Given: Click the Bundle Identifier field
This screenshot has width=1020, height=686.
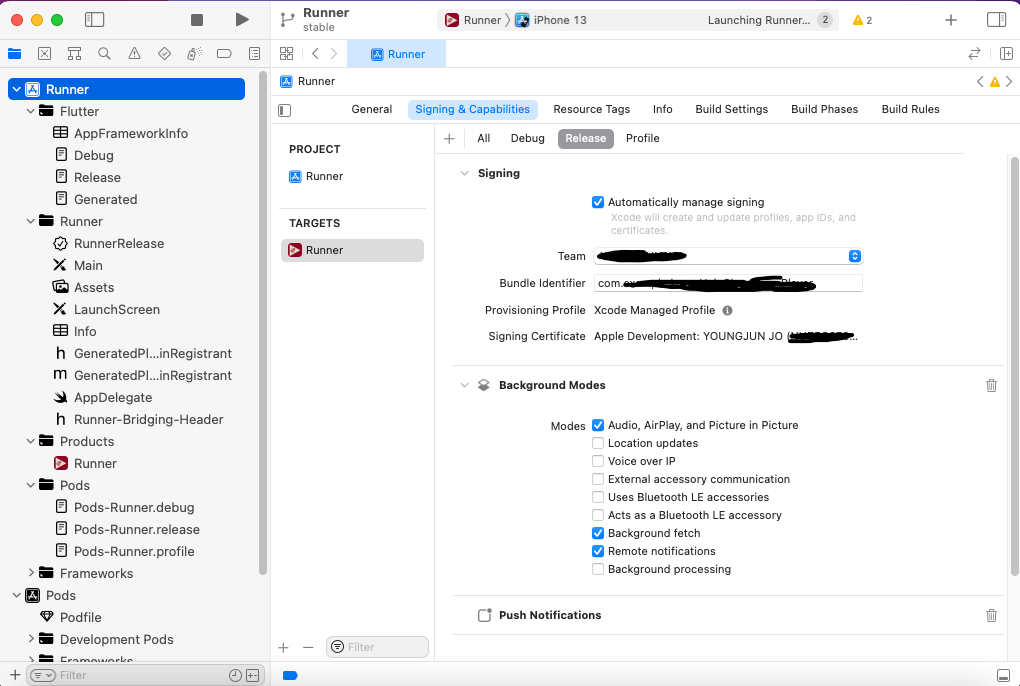Looking at the screenshot, I should (x=728, y=283).
